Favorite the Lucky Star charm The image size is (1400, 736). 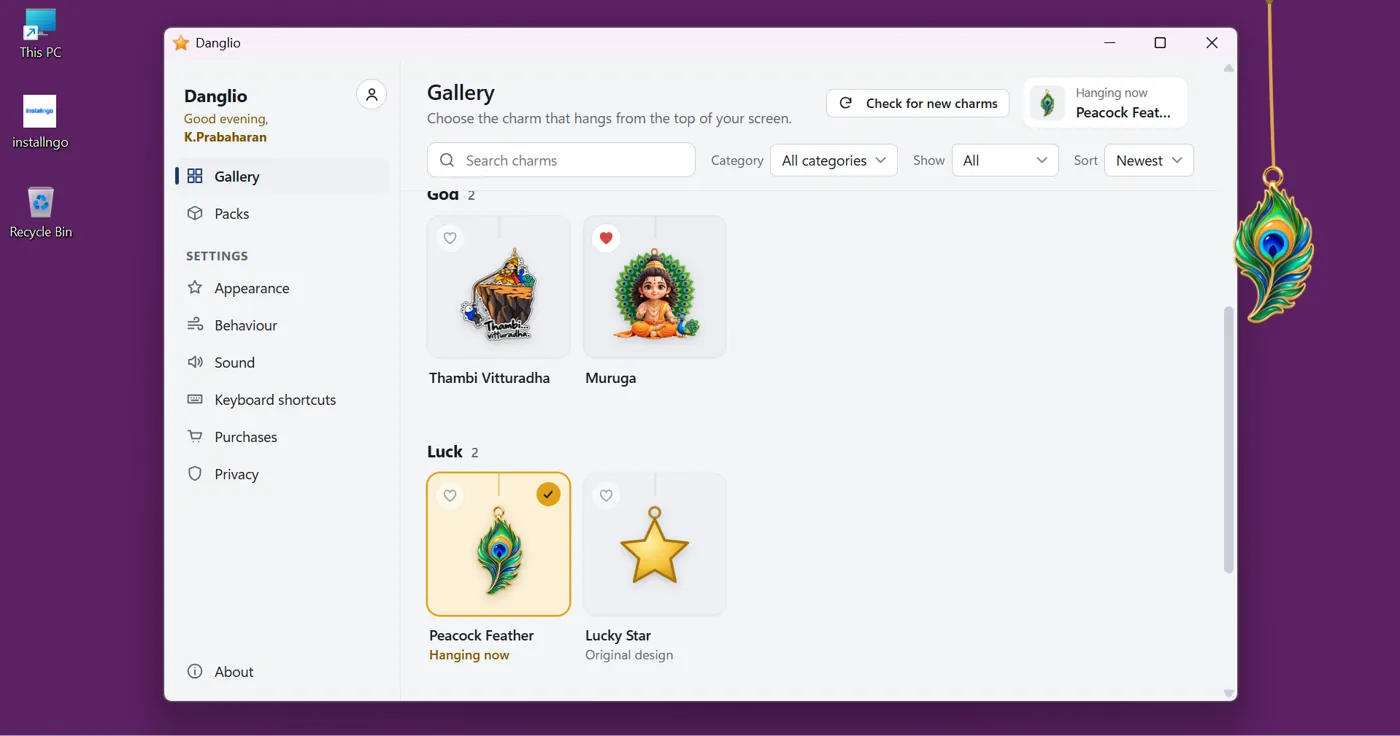(606, 495)
